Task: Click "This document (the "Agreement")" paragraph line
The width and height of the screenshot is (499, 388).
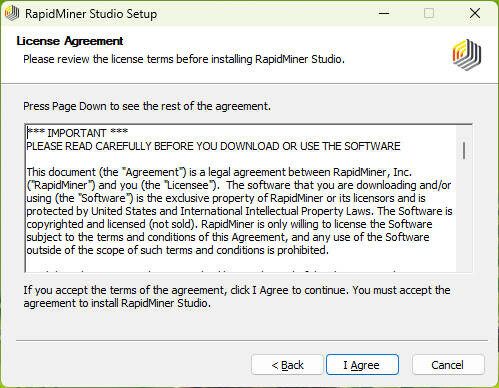Action: coord(219,172)
